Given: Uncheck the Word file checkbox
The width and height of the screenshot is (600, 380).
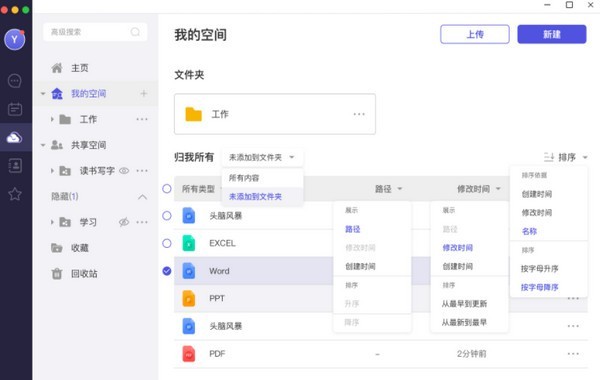Looking at the screenshot, I should [167, 271].
